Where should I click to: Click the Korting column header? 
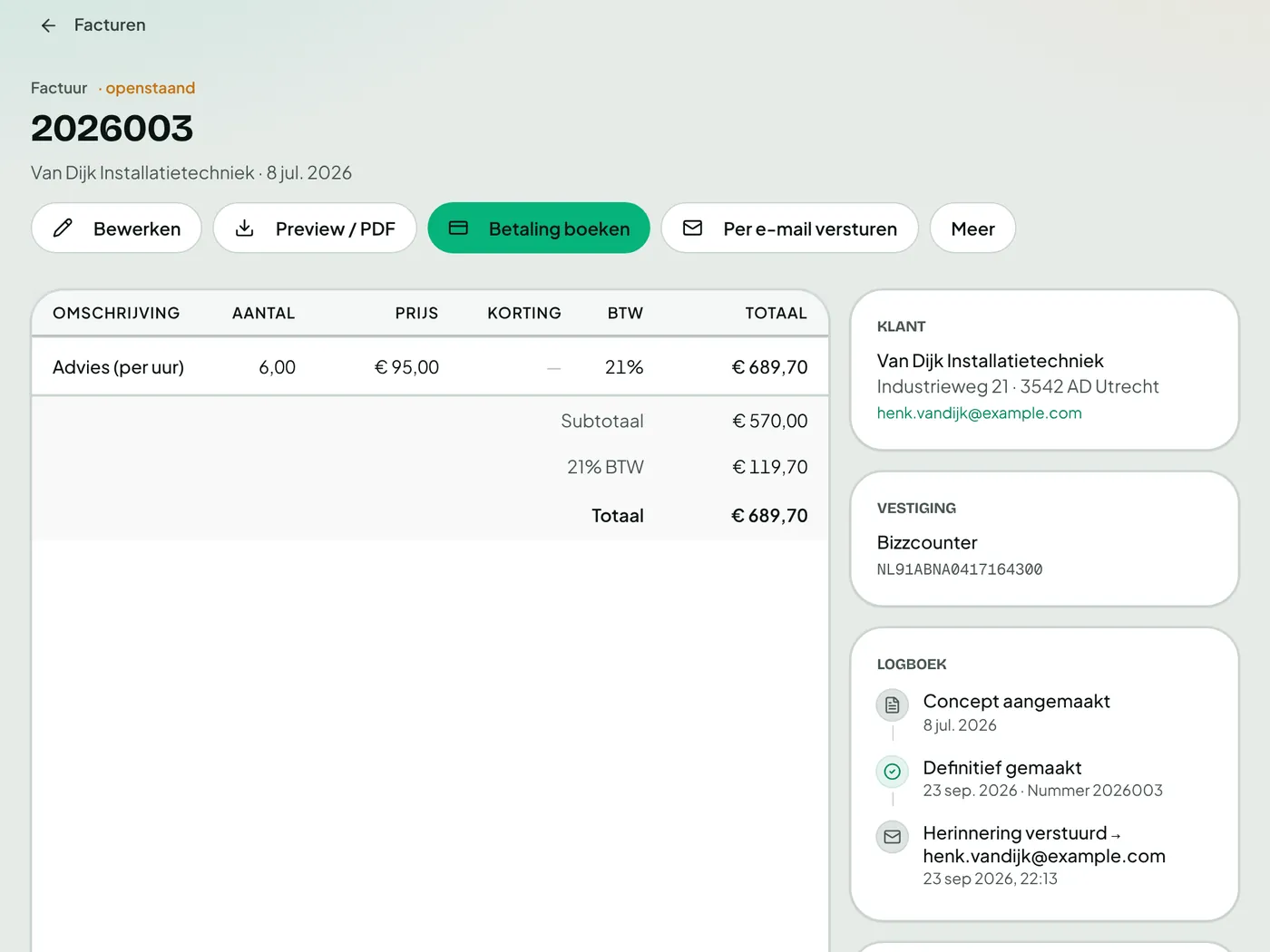(524, 314)
